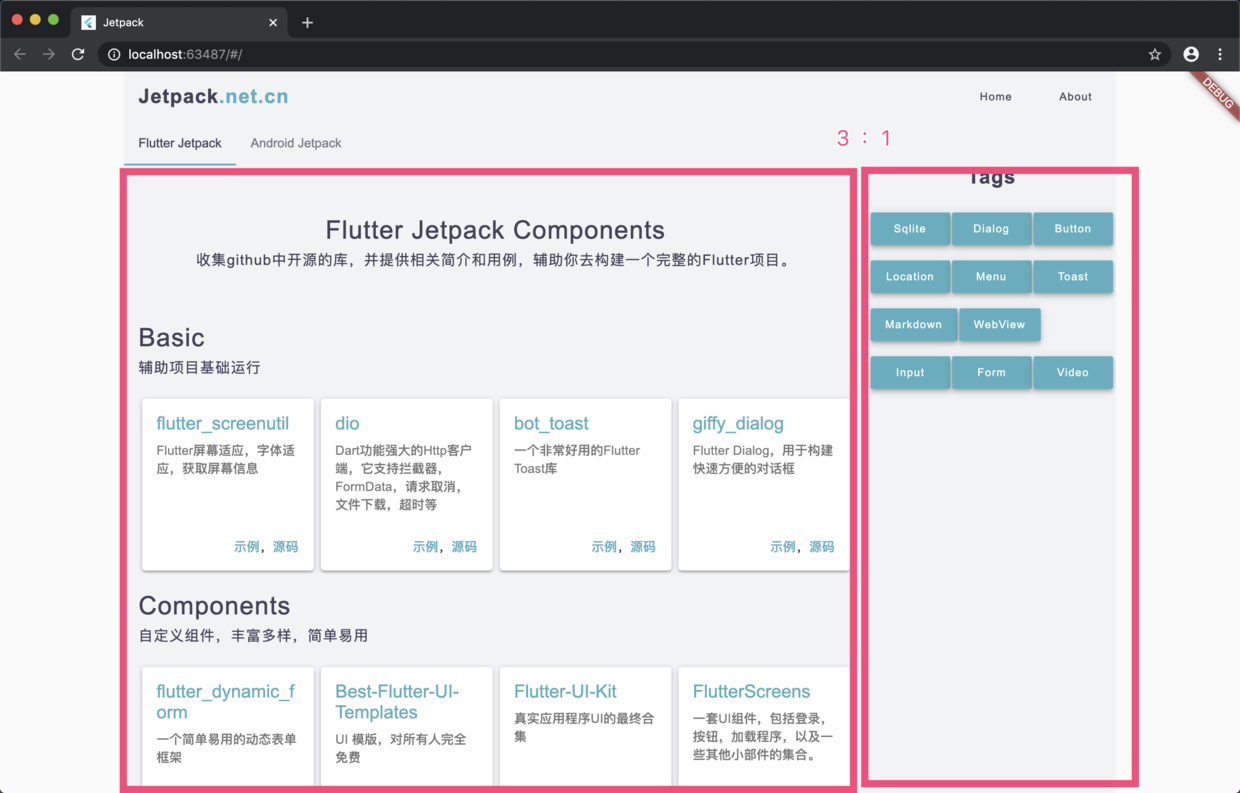Select the Jetpack browser tab
This screenshot has height=793, width=1240.
(x=180, y=22)
